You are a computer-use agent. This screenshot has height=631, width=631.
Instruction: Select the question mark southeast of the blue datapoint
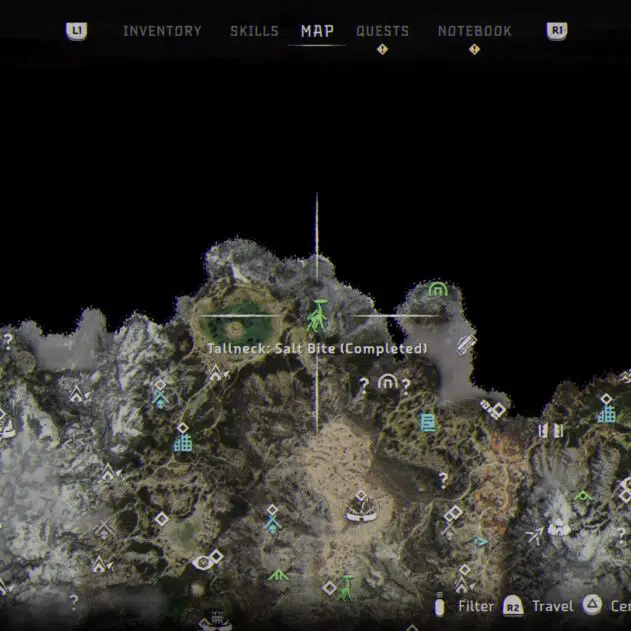[443, 480]
